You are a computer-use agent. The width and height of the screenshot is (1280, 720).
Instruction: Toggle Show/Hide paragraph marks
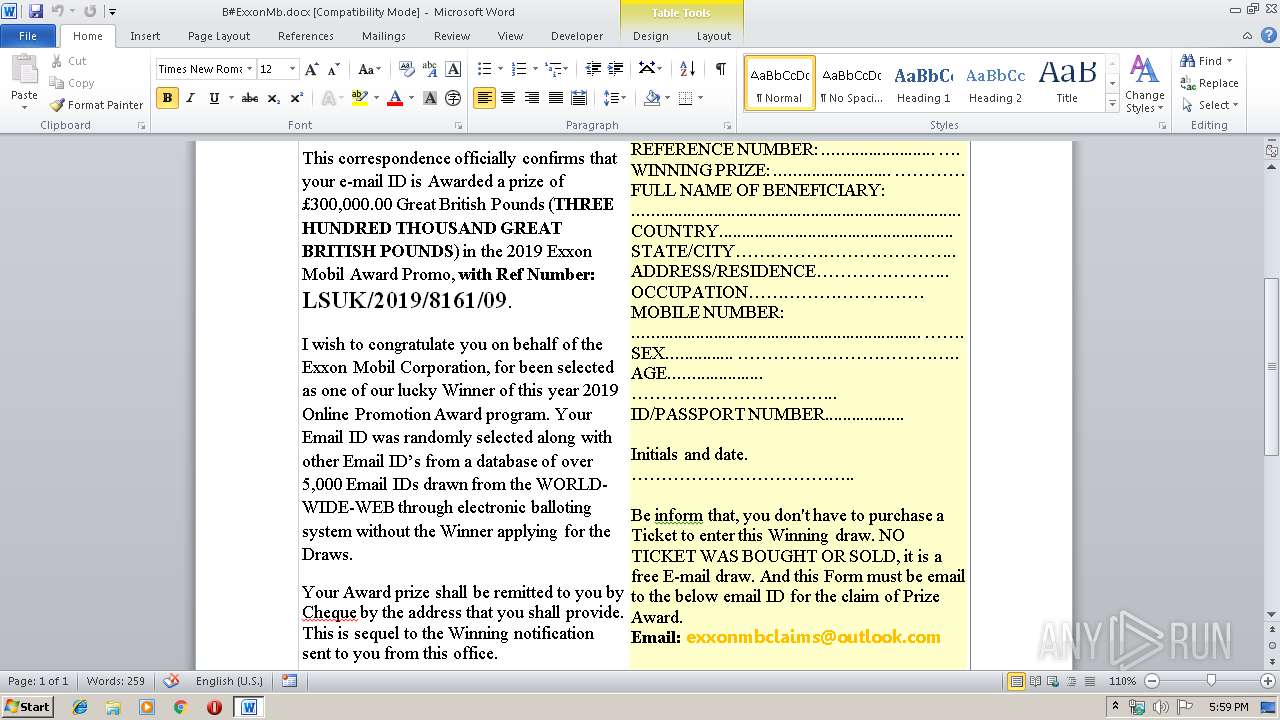pos(720,69)
